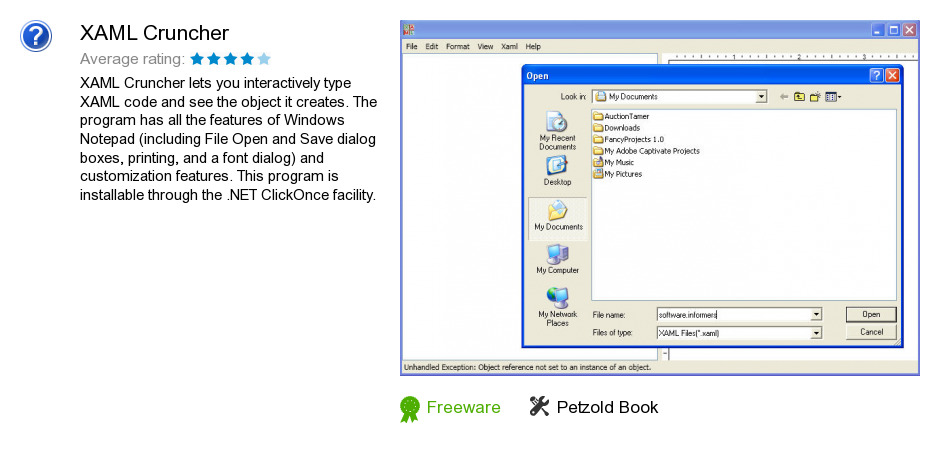Select My Network Places shortcut
Screen dimensions: 940x453
[558, 307]
